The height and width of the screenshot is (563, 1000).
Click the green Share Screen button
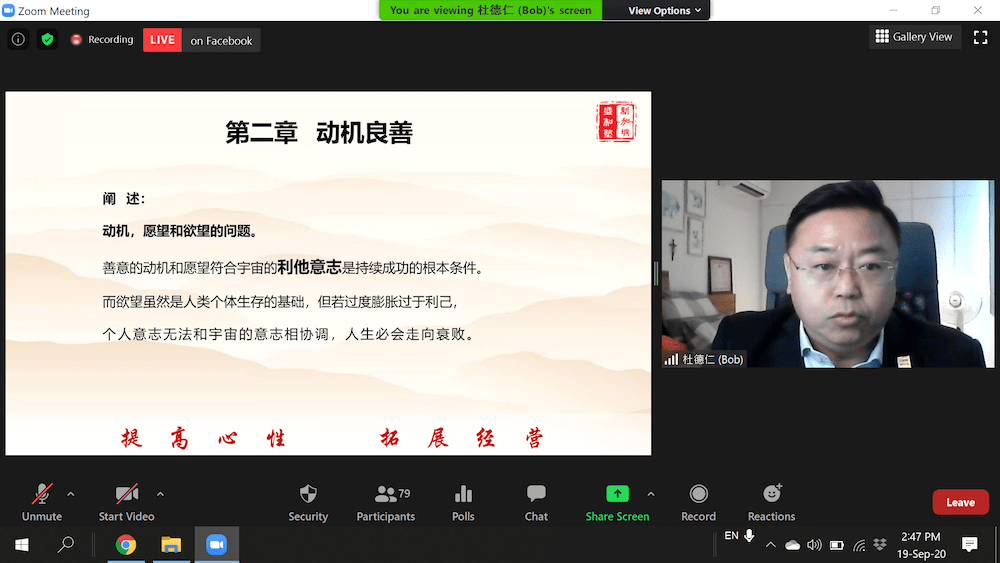click(617, 502)
